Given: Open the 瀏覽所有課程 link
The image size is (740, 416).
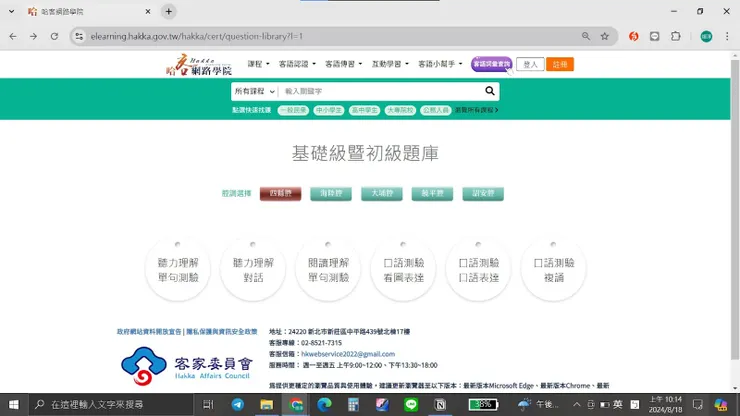Looking at the screenshot, I should pos(477,110).
